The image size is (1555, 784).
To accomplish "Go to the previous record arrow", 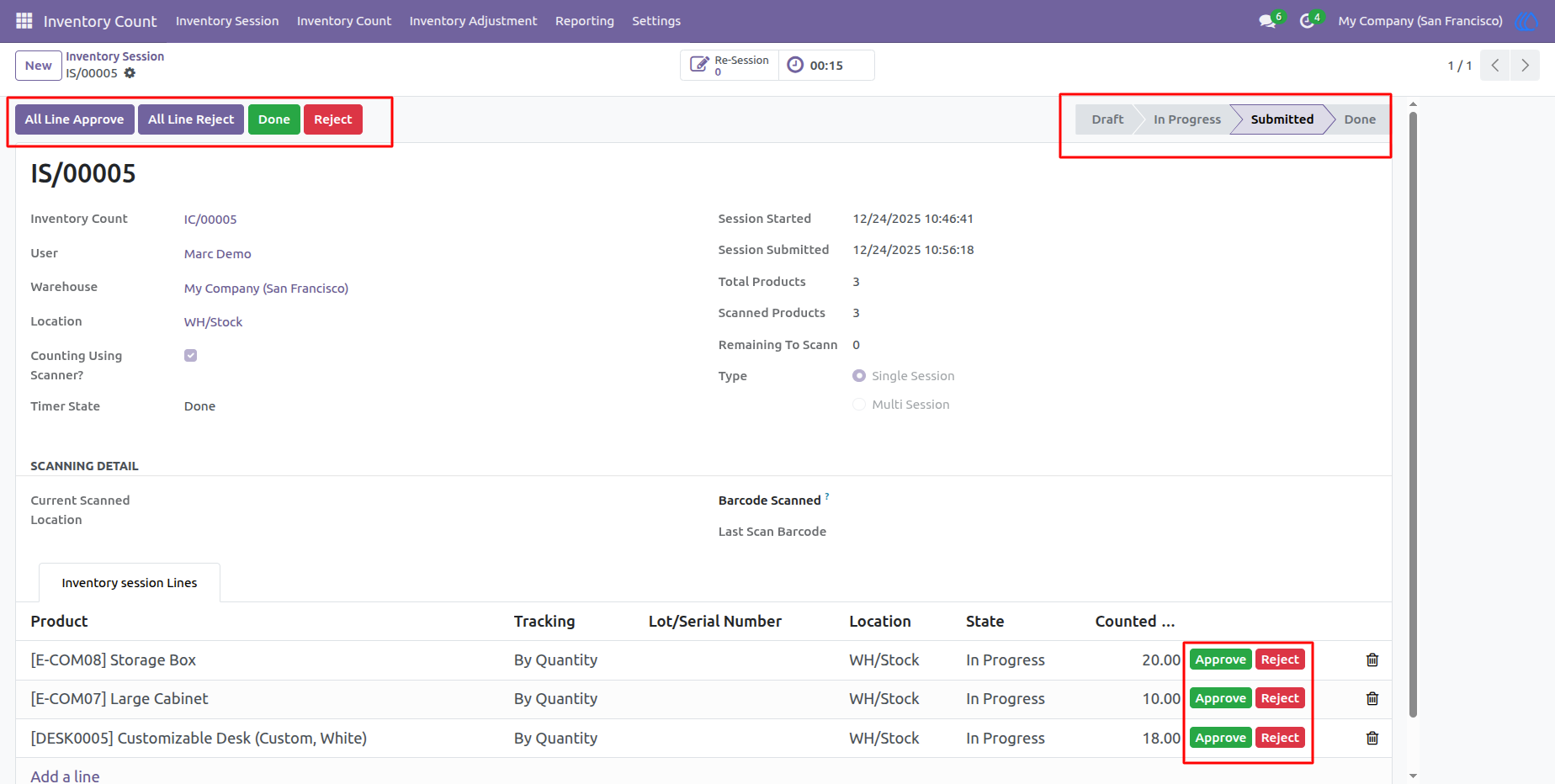I will point(1495,66).
